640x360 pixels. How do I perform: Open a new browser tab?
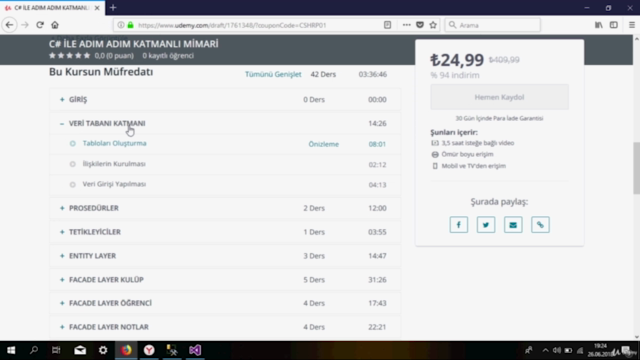[113, 8]
